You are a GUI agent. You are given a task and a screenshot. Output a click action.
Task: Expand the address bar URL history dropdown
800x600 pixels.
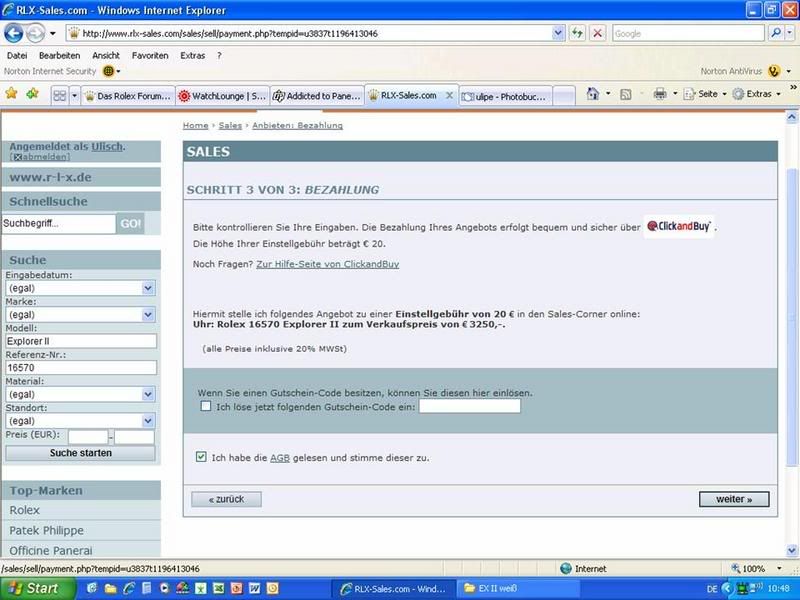(x=558, y=34)
